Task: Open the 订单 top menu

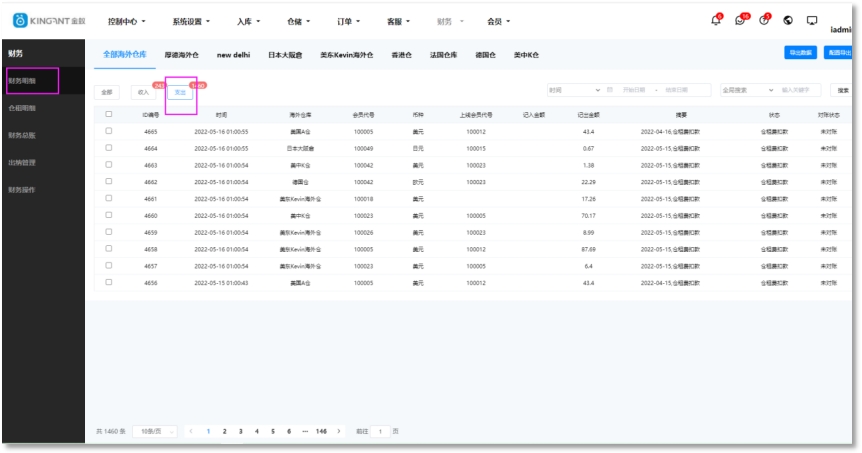Action: click(x=345, y=21)
